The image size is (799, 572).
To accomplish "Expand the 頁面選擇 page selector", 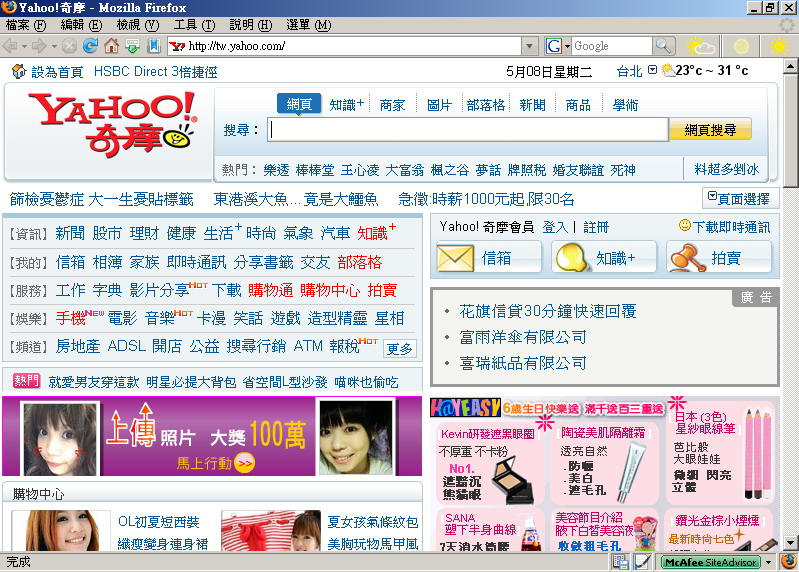I will (x=740, y=198).
